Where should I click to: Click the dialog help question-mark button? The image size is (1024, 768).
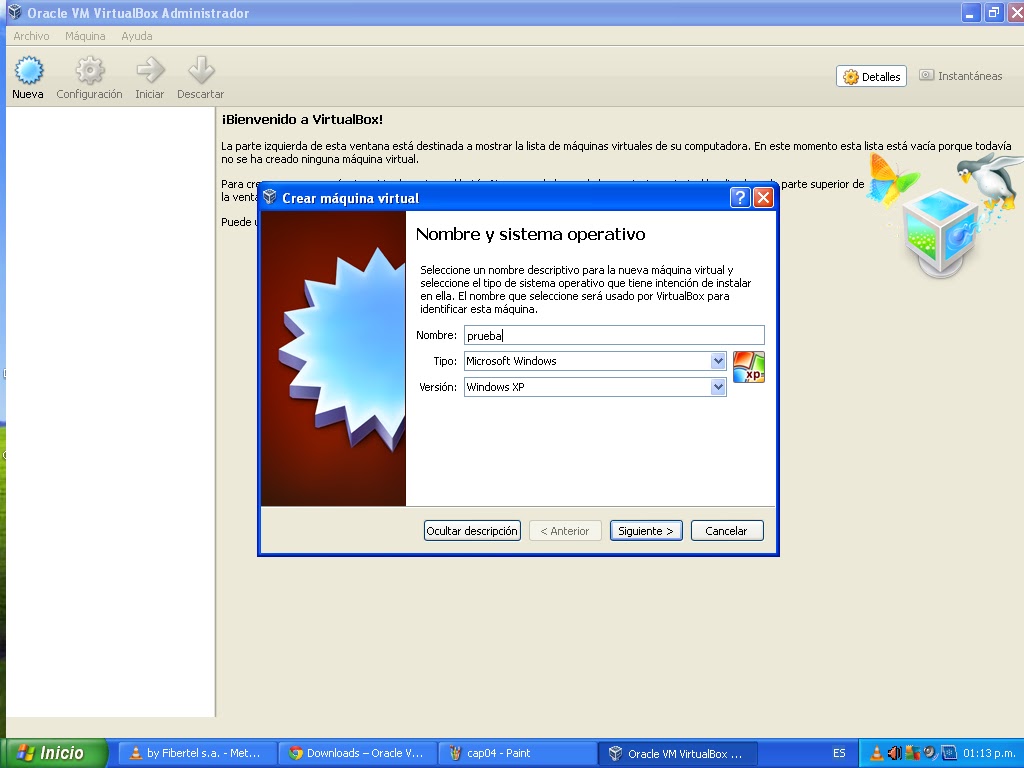tap(740, 198)
